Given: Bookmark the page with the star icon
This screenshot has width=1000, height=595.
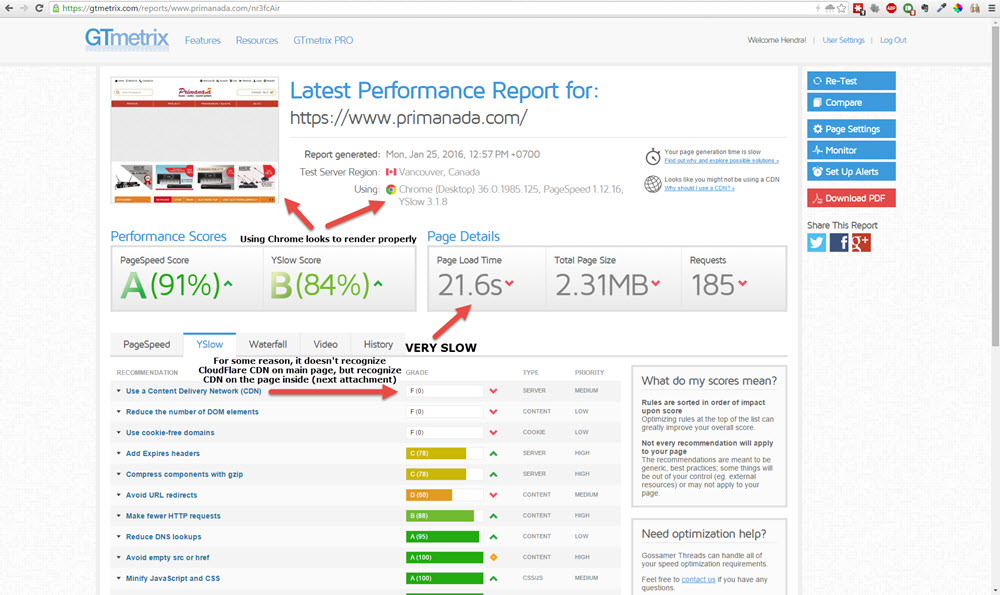Looking at the screenshot, I should 842,8.
